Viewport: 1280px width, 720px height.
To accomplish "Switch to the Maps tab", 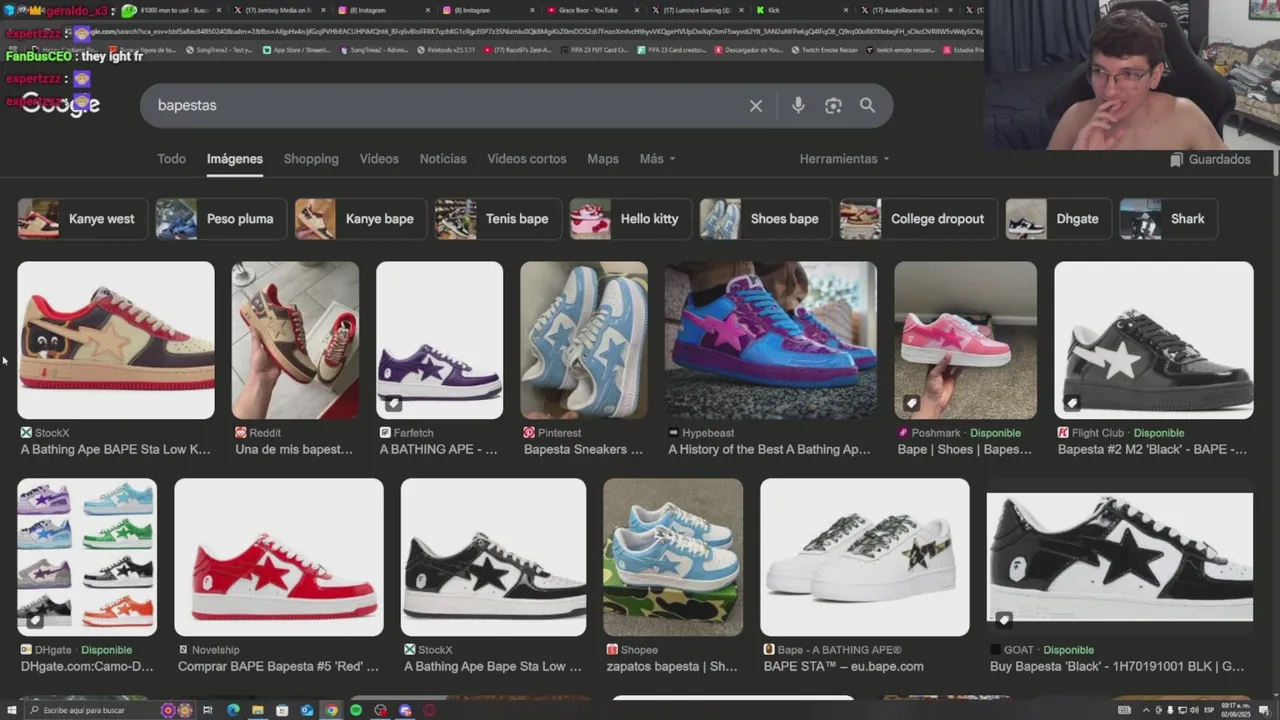I will [x=603, y=159].
